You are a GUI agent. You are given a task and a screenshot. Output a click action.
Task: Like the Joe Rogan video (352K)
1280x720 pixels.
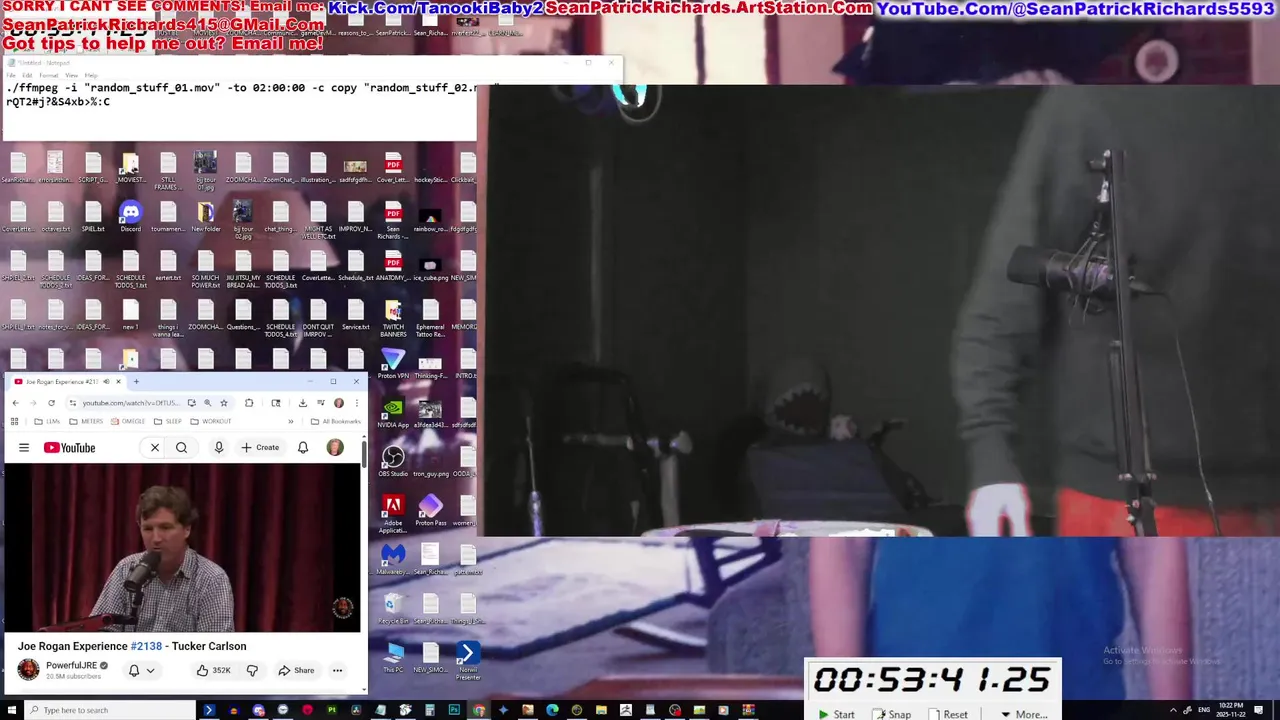[213, 670]
